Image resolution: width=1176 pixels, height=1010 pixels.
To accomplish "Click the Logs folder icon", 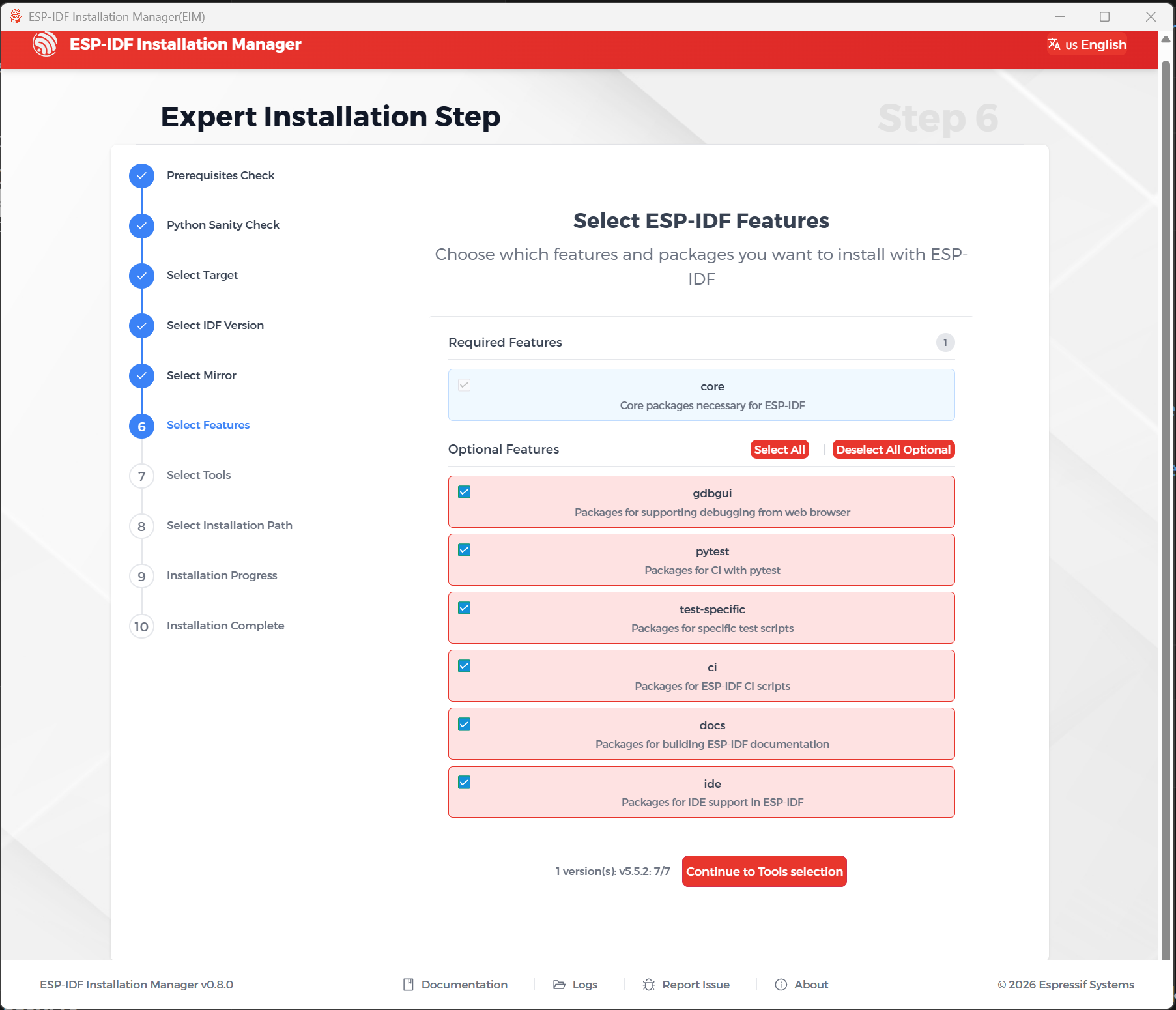I will [x=559, y=985].
